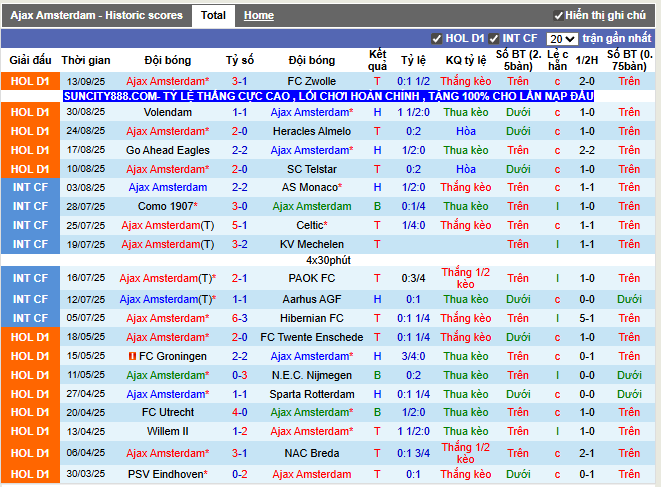Screen dimensions: 661x487
Task: Click the Celtic team name
Action: pos(312,225)
